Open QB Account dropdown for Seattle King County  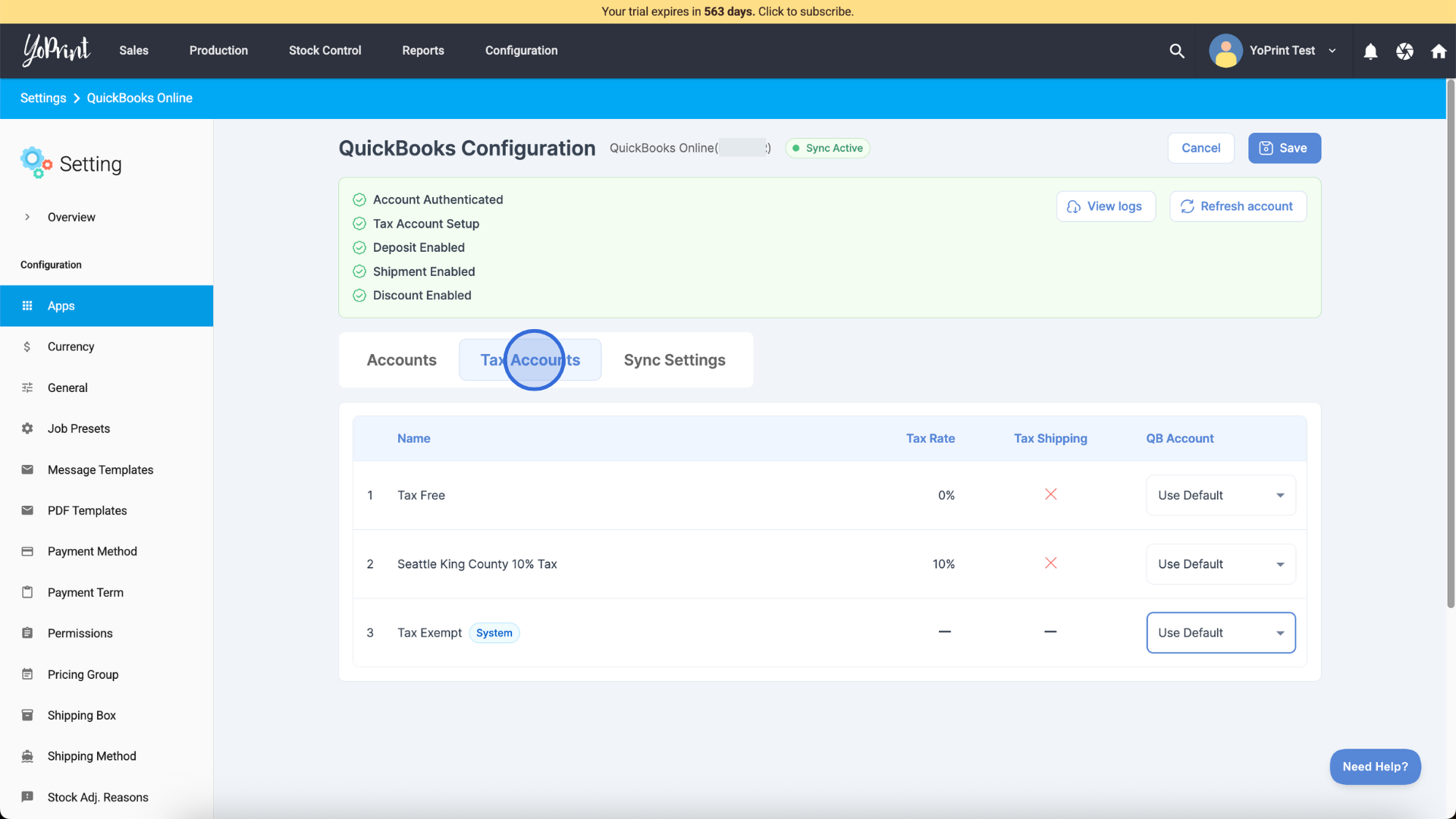tap(1220, 564)
